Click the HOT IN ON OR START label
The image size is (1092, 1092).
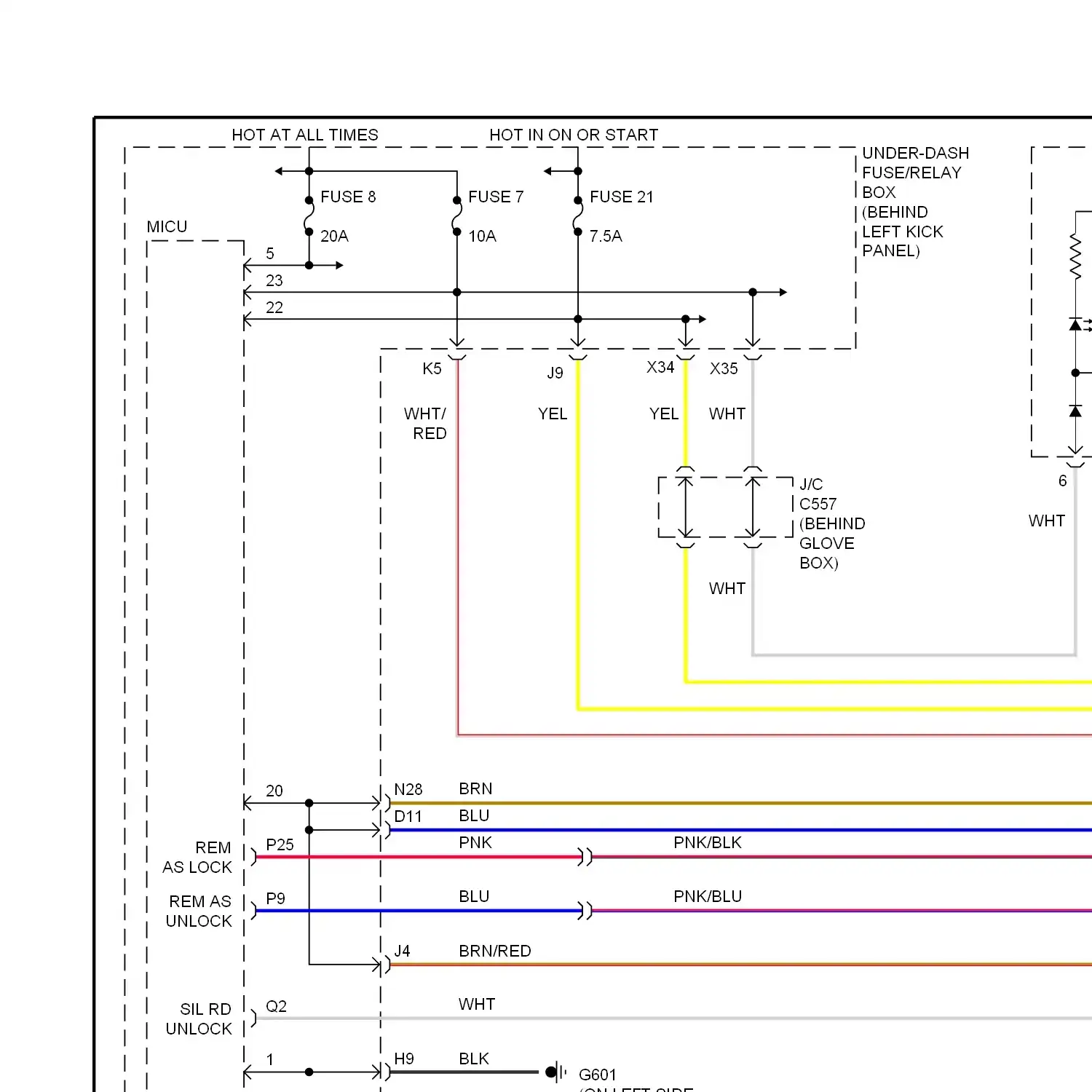click(x=574, y=135)
